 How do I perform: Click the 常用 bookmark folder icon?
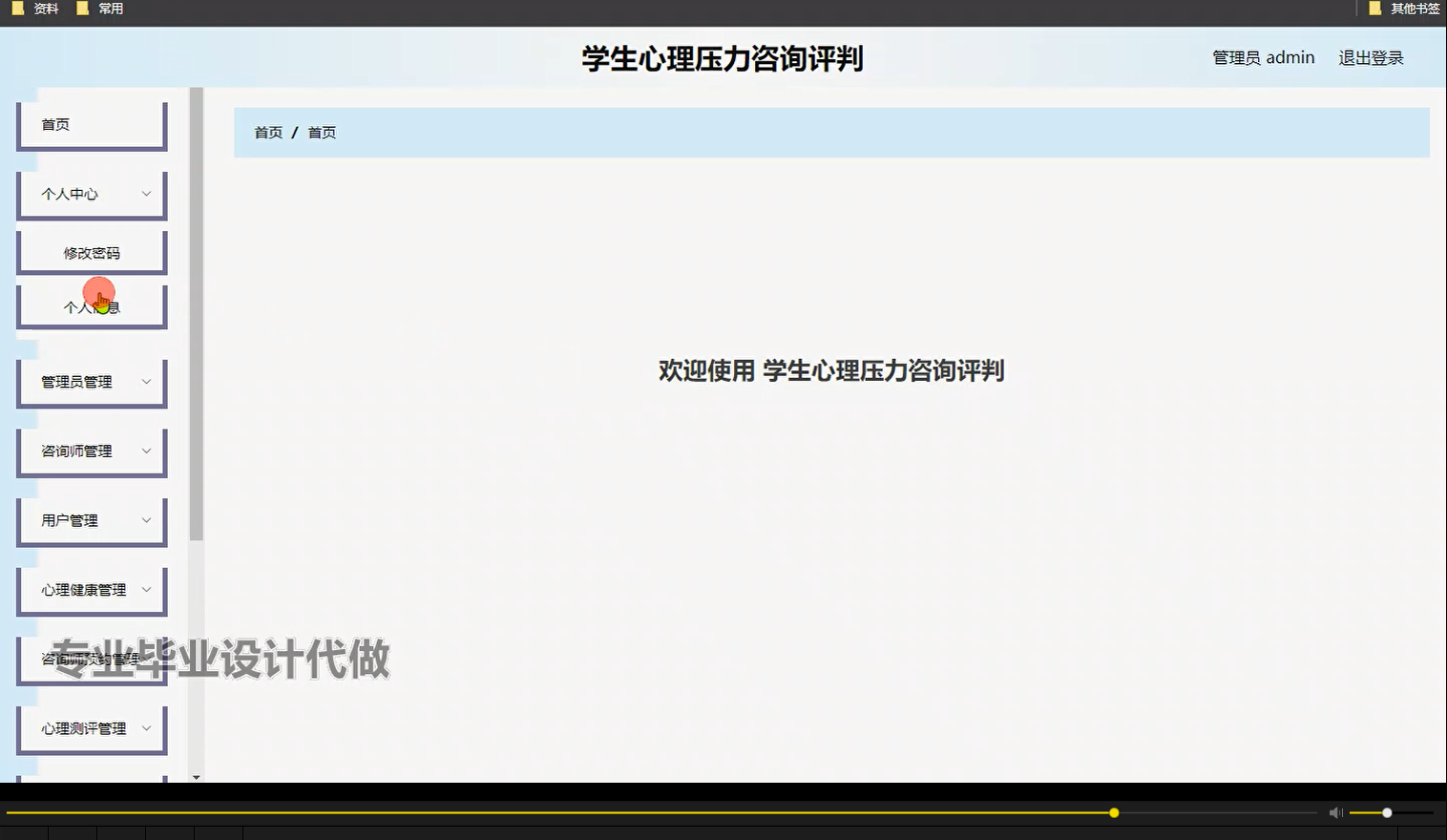[82, 8]
